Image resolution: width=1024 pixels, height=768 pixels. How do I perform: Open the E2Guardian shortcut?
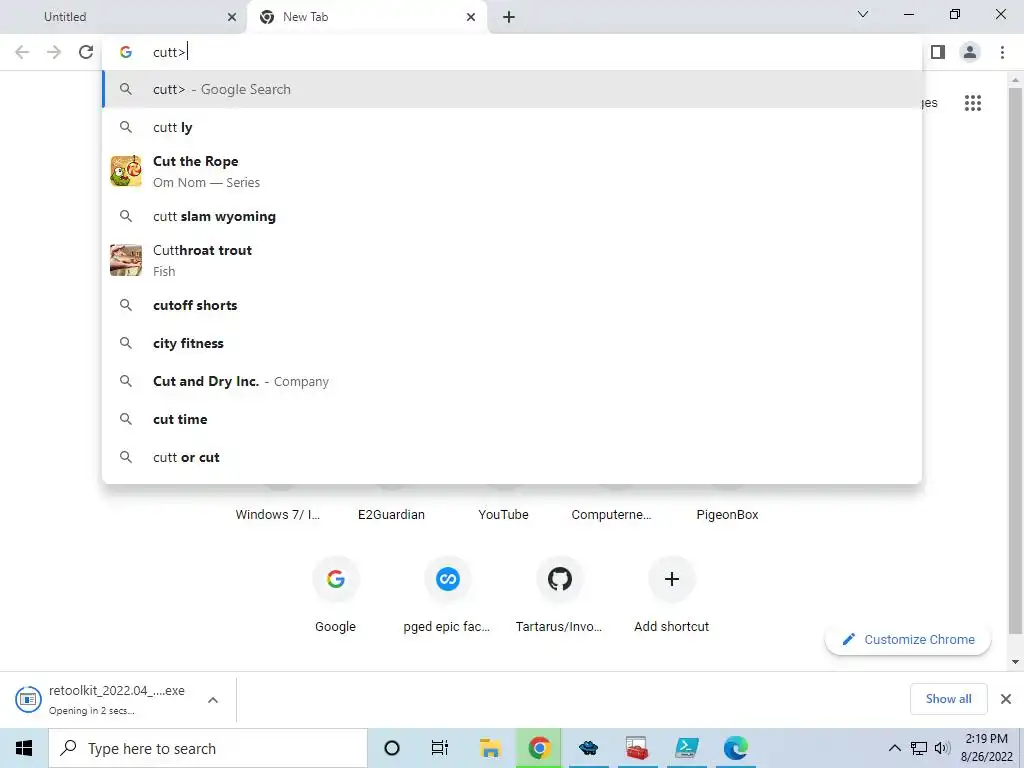391,515
